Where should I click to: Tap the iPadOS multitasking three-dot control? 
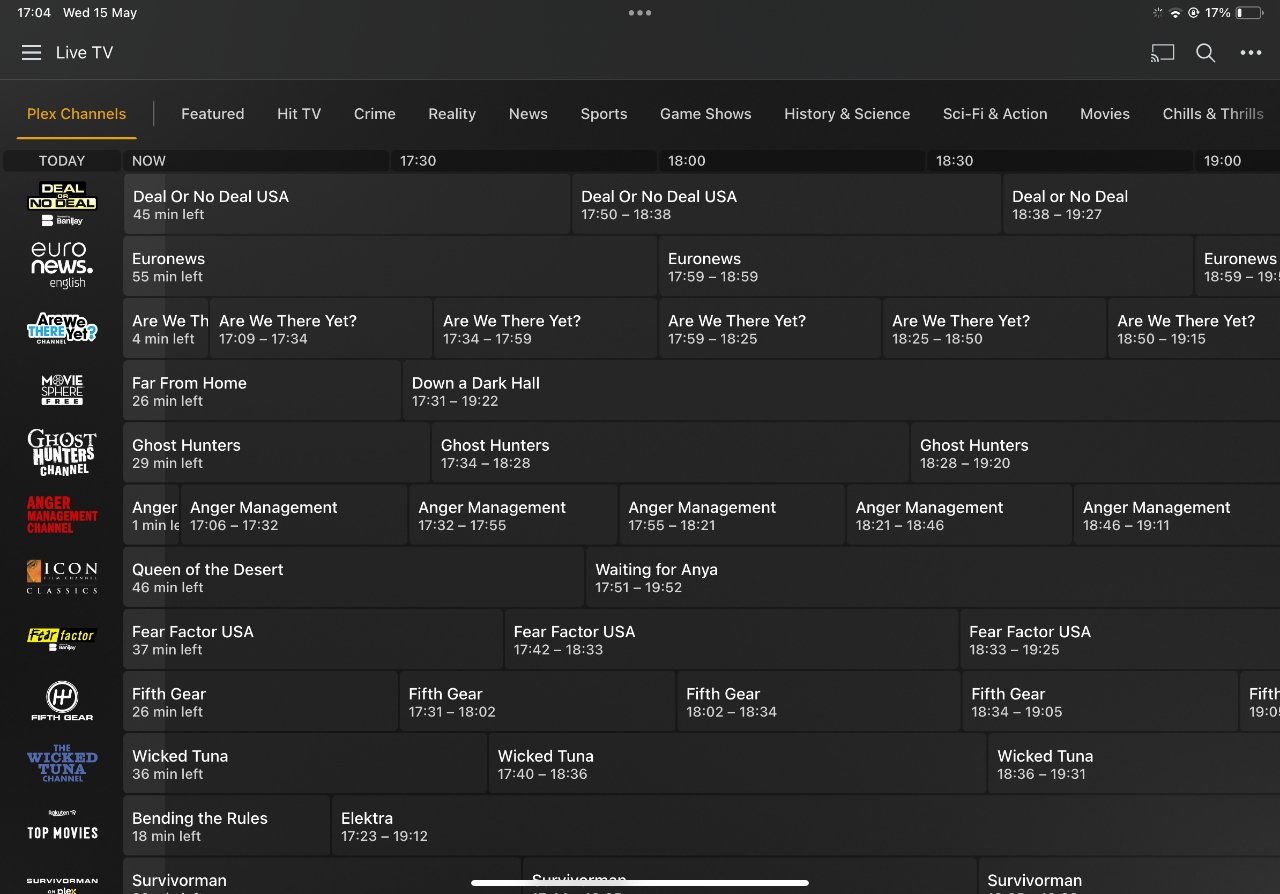(x=640, y=13)
